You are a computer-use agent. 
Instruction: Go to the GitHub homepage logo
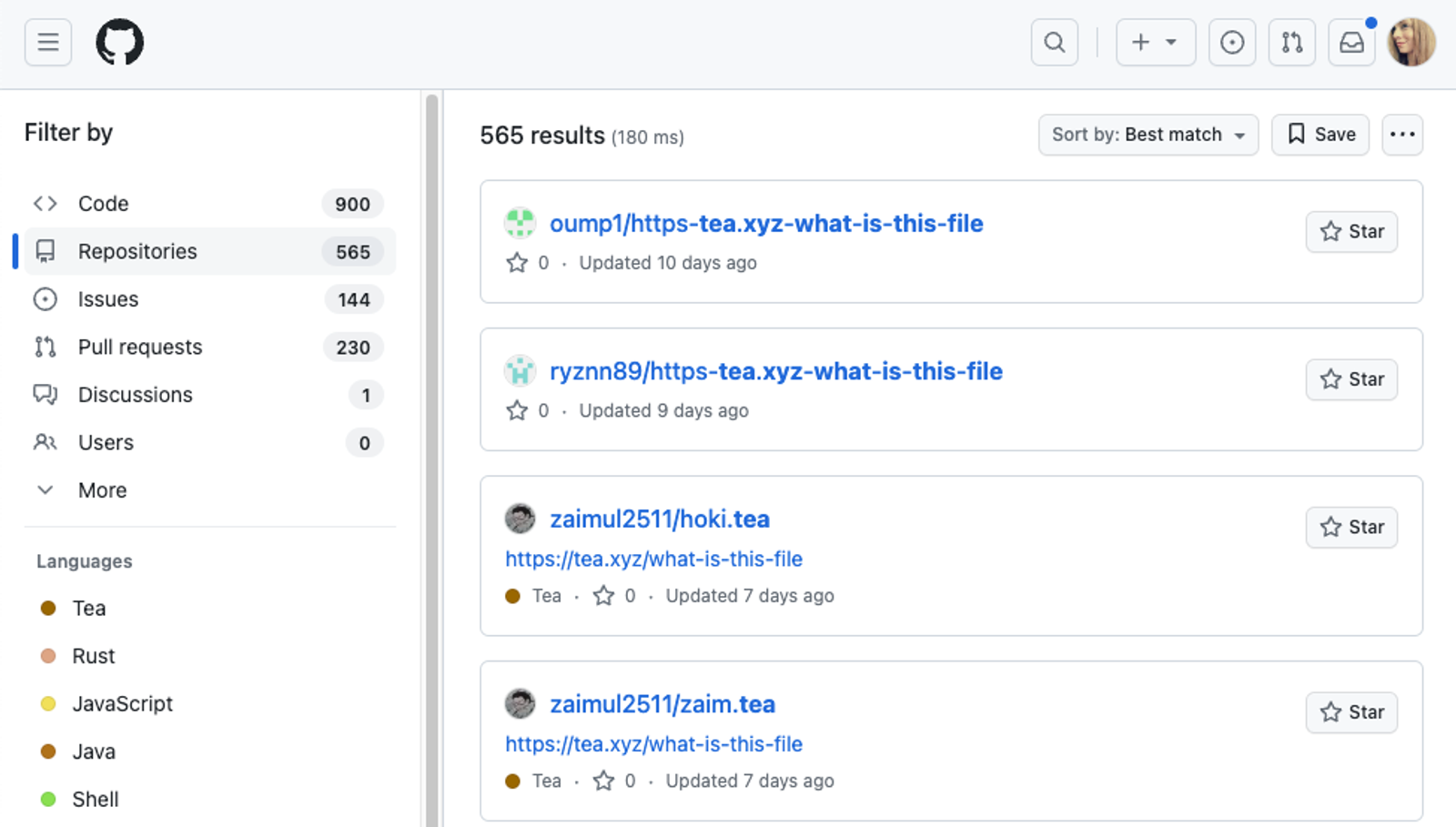pos(120,42)
